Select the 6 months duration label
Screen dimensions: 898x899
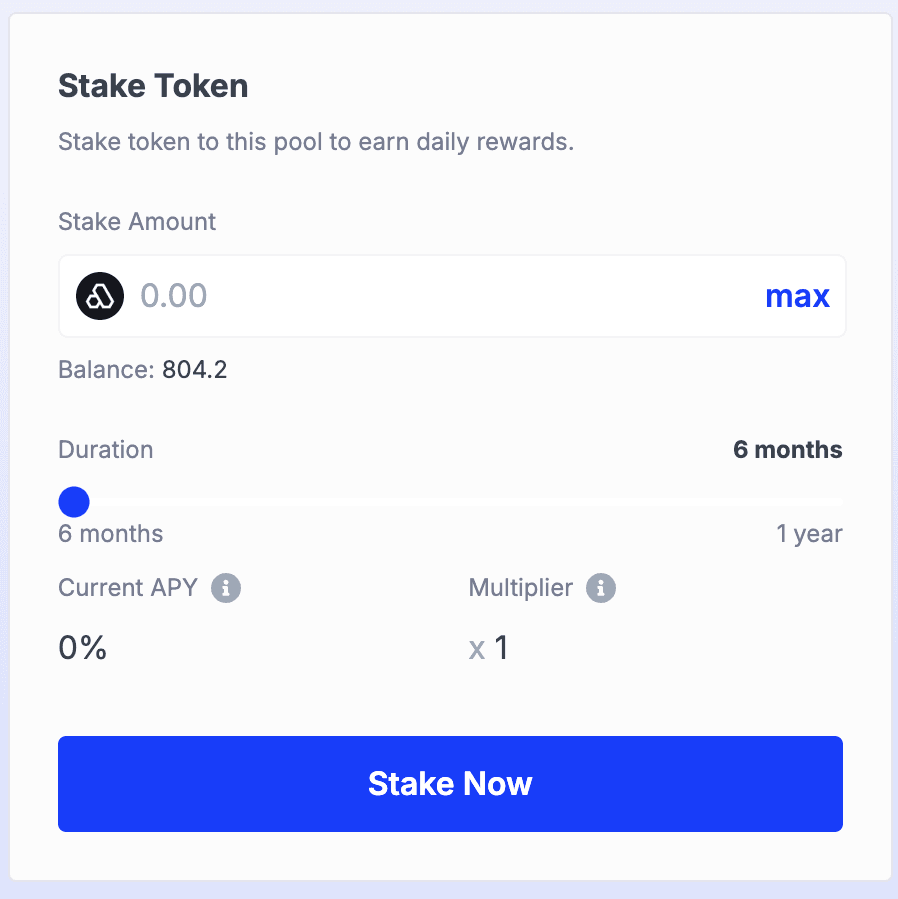110,533
